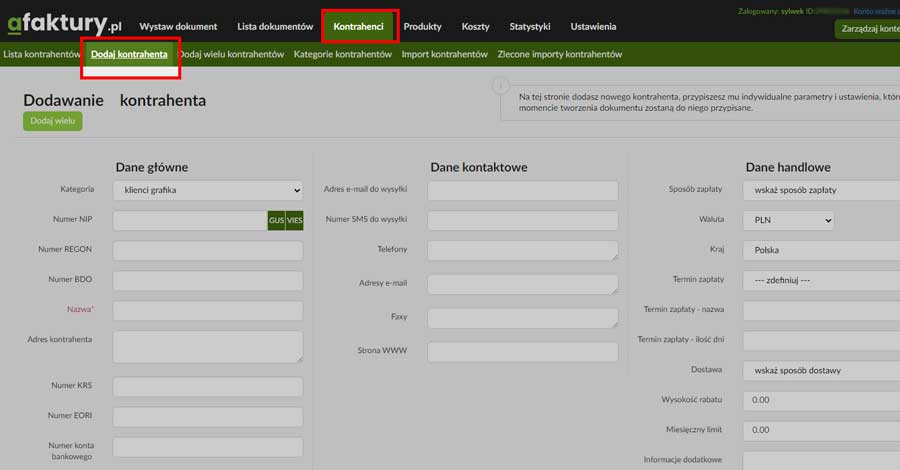Viewport: 900px width, 470px height.
Task: Open the Waluta PLN dropdown
Action: click(787, 220)
